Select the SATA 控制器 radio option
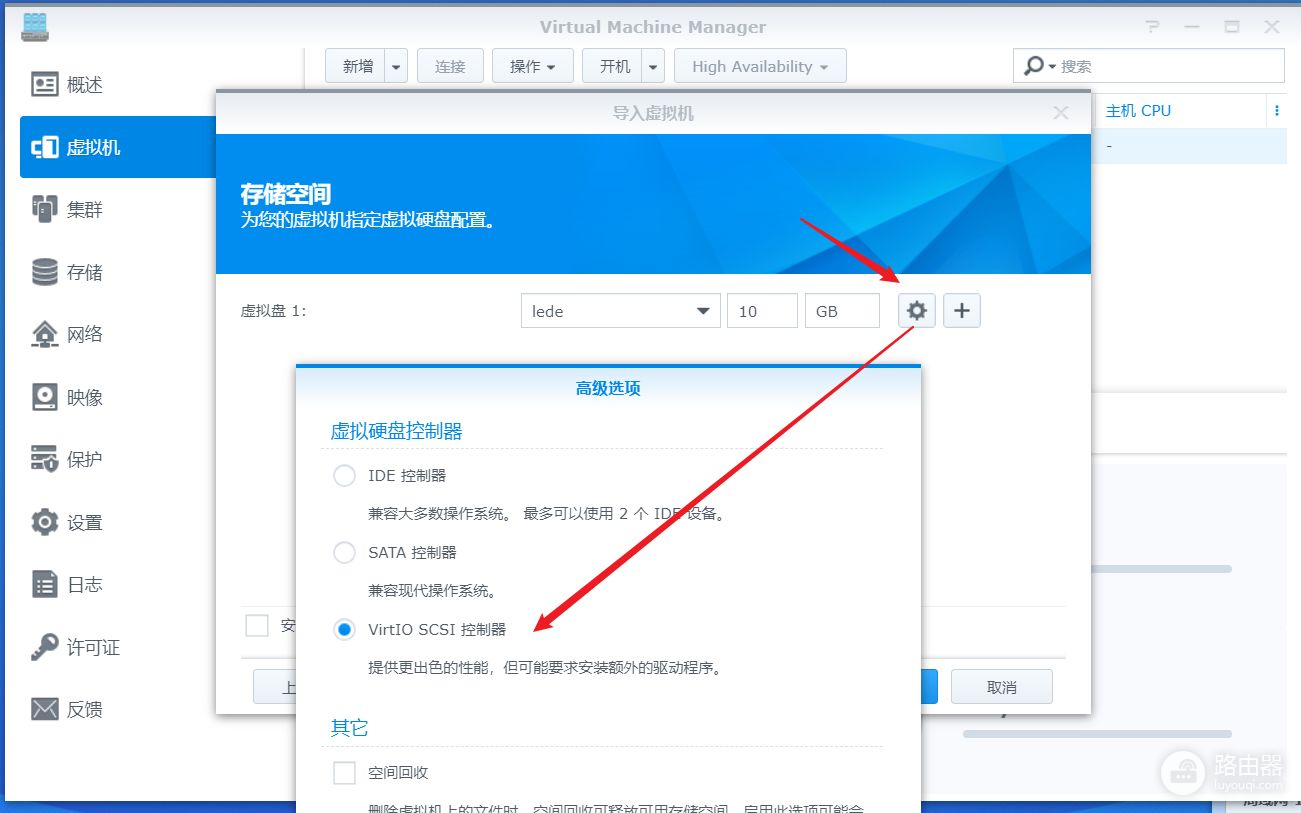The width and height of the screenshot is (1301, 813). (x=344, y=552)
